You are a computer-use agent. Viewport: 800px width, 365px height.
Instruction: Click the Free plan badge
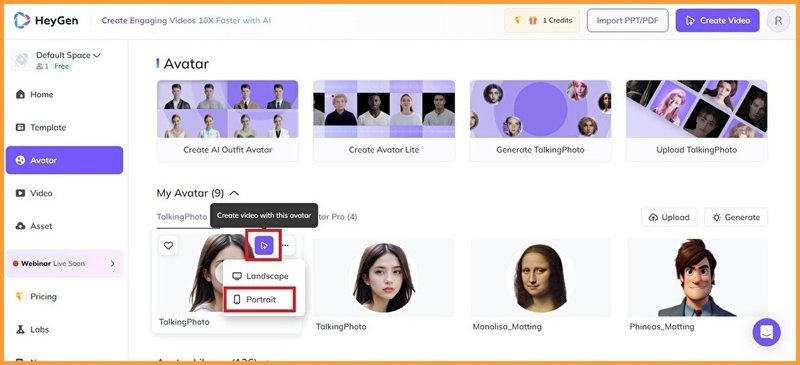pos(61,66)
